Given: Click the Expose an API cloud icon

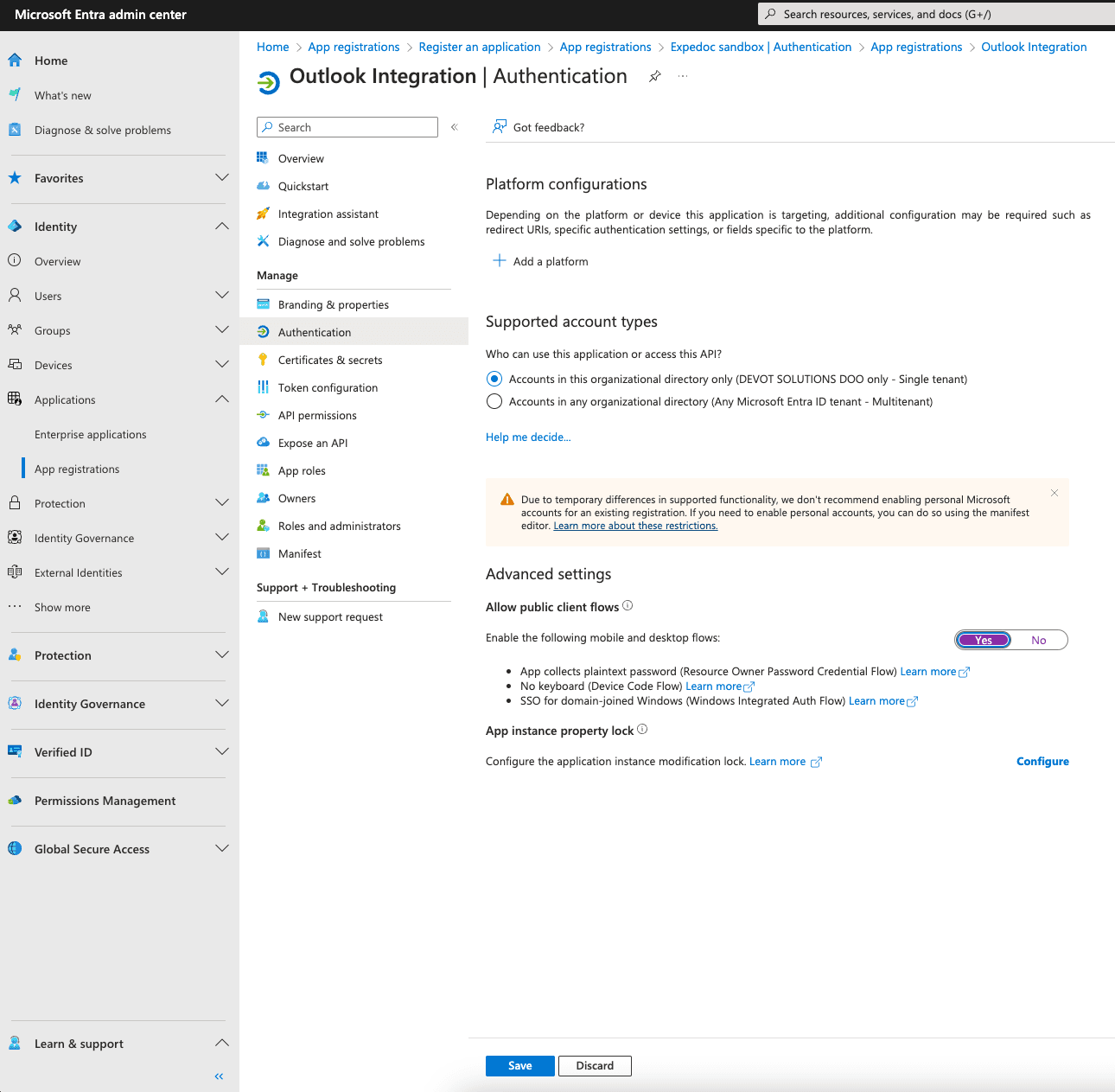Looking at the screenshot, I should pos(263,443).
